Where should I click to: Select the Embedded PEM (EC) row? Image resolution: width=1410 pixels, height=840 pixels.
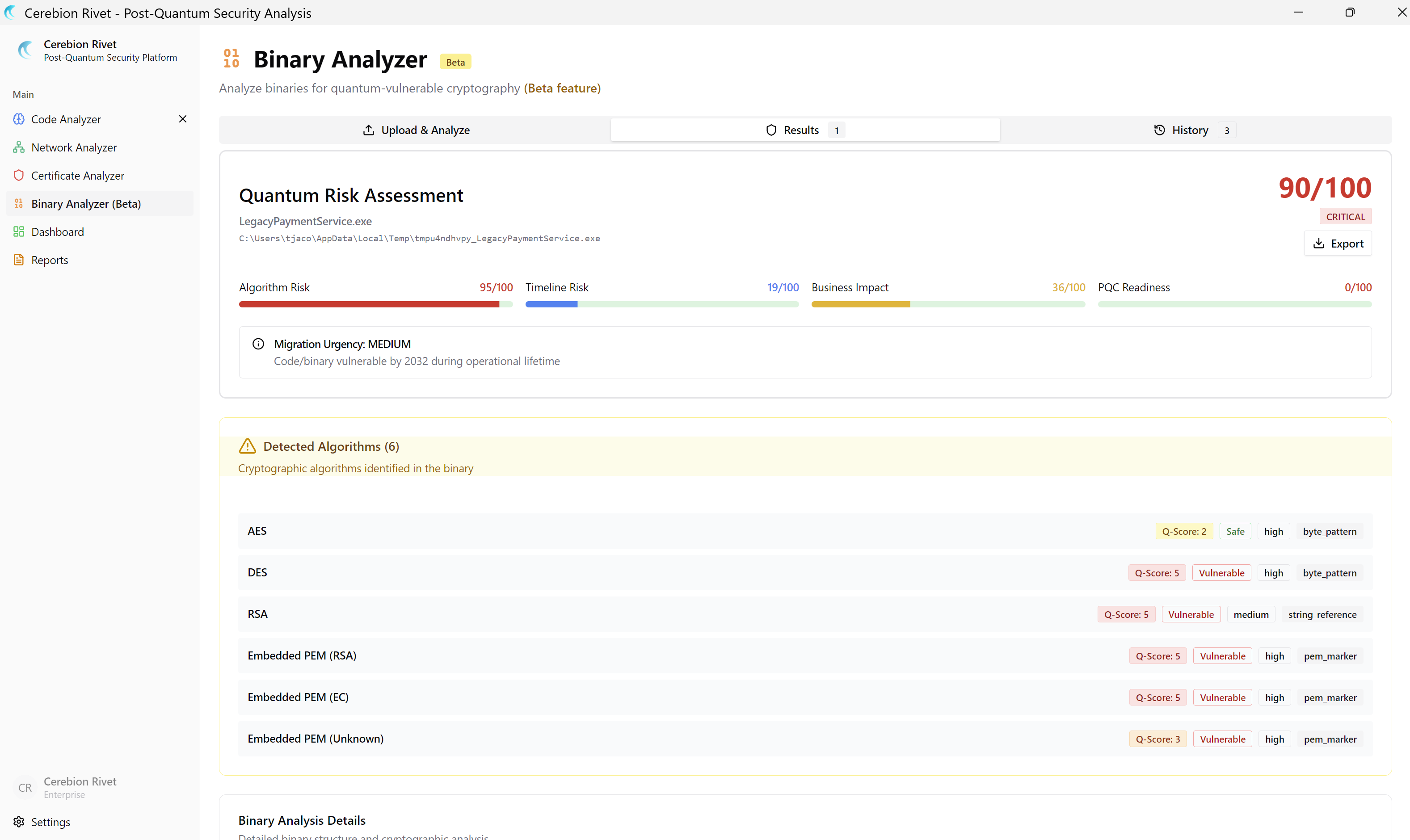tap(805, 697)
